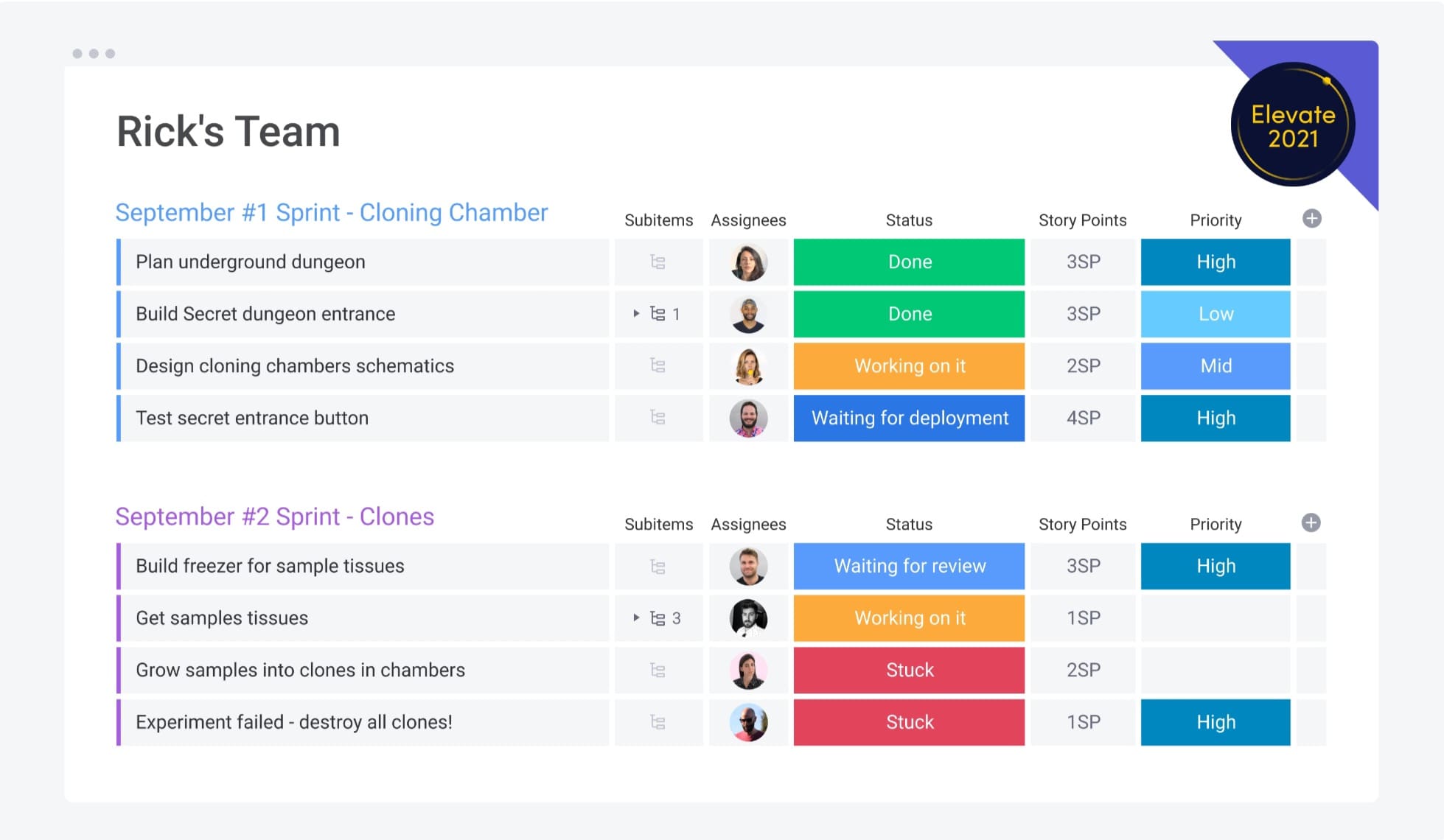Click the add column plus in Sprint #2
The width and height of the screenshot is (1444, 840).
1312,523
